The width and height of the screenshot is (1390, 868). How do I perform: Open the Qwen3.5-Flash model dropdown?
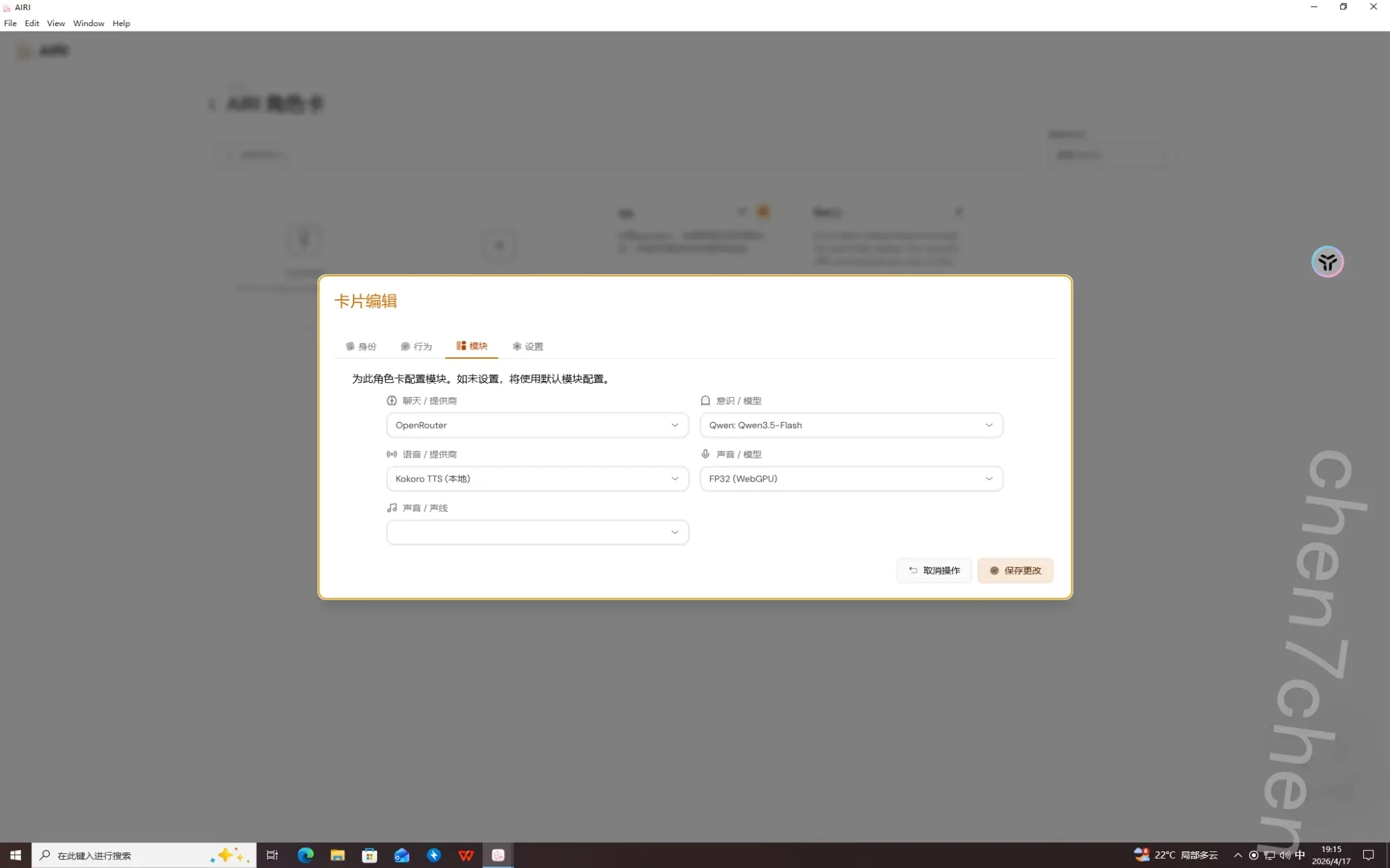pyautogui.click(x=851, y=425)
